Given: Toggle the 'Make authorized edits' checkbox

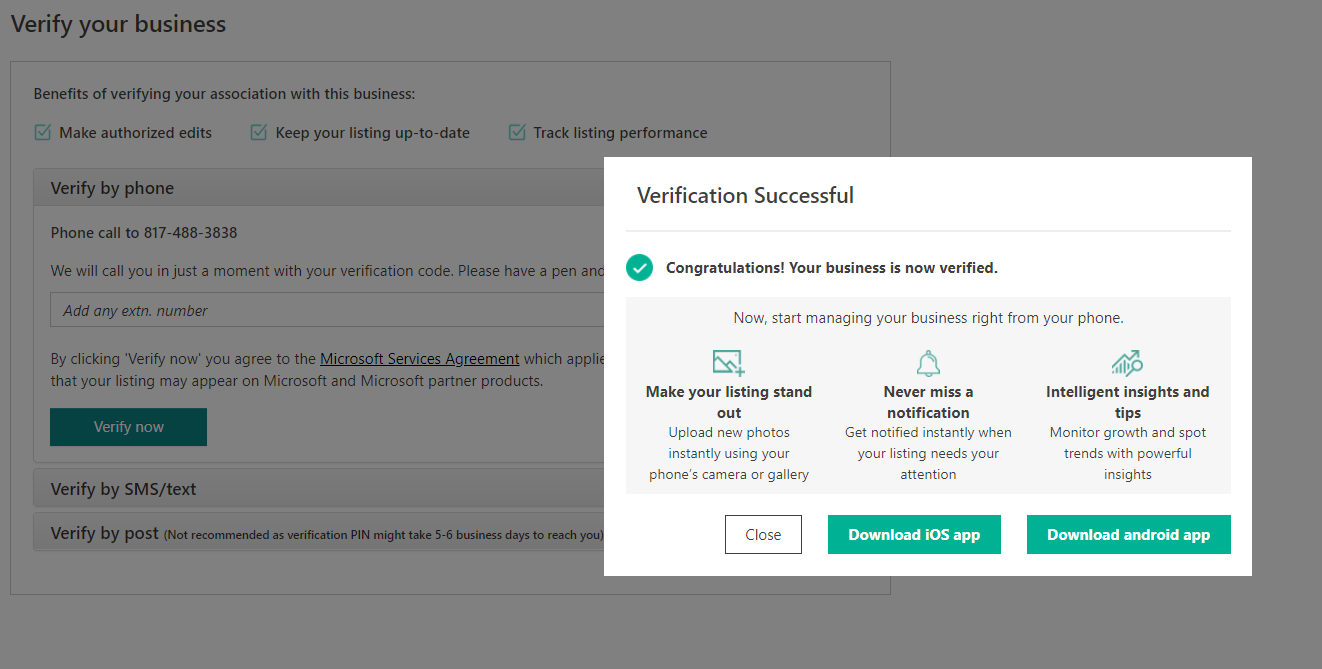Looking at the screenshot, I should coord(42,132).
